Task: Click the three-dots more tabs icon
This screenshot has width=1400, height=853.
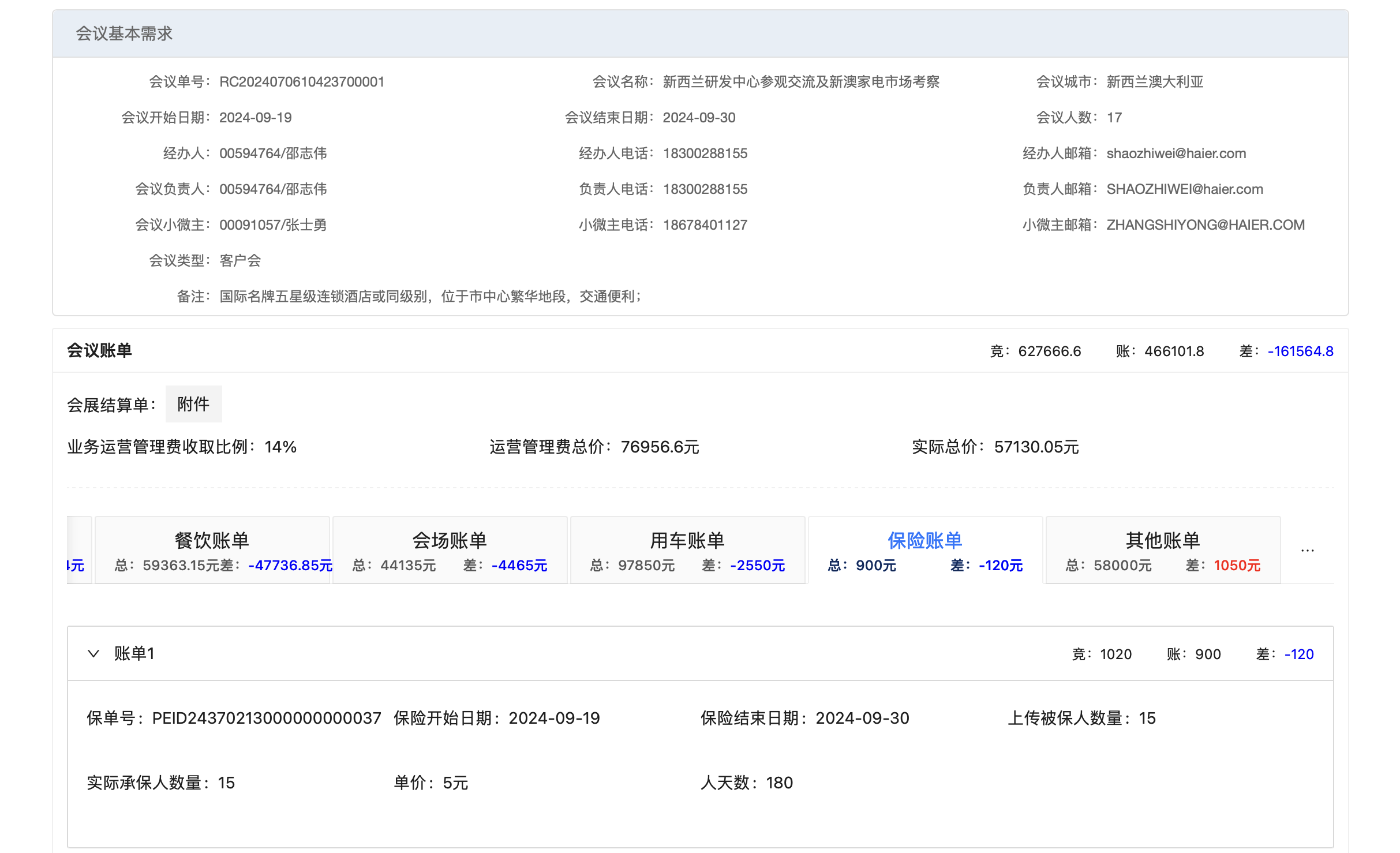Action: (x=1308, y=550)
